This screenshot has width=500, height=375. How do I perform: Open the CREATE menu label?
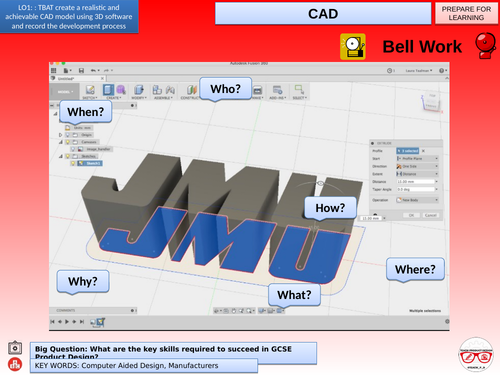[x=113, y=98]
